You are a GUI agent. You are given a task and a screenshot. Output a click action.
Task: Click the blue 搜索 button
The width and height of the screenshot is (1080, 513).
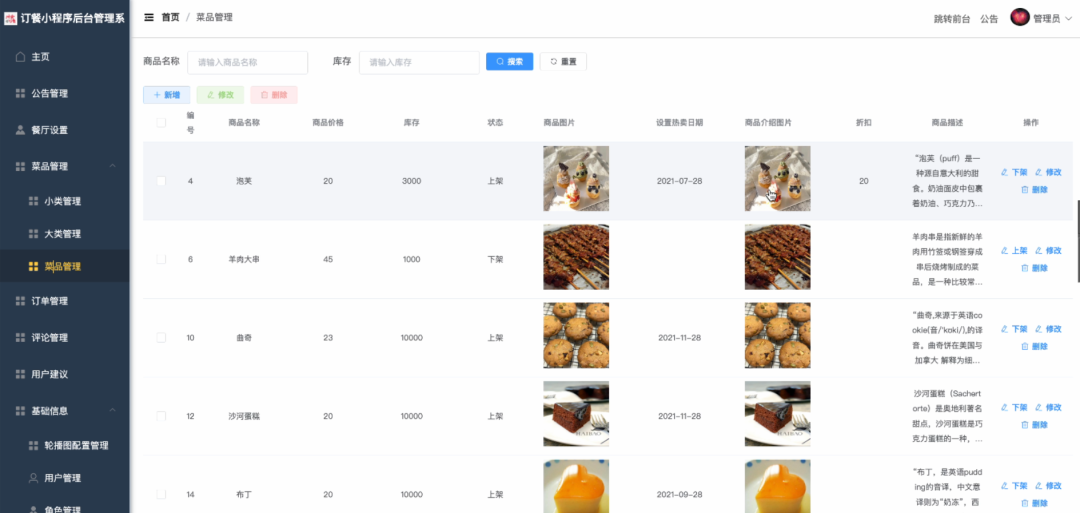510,61
